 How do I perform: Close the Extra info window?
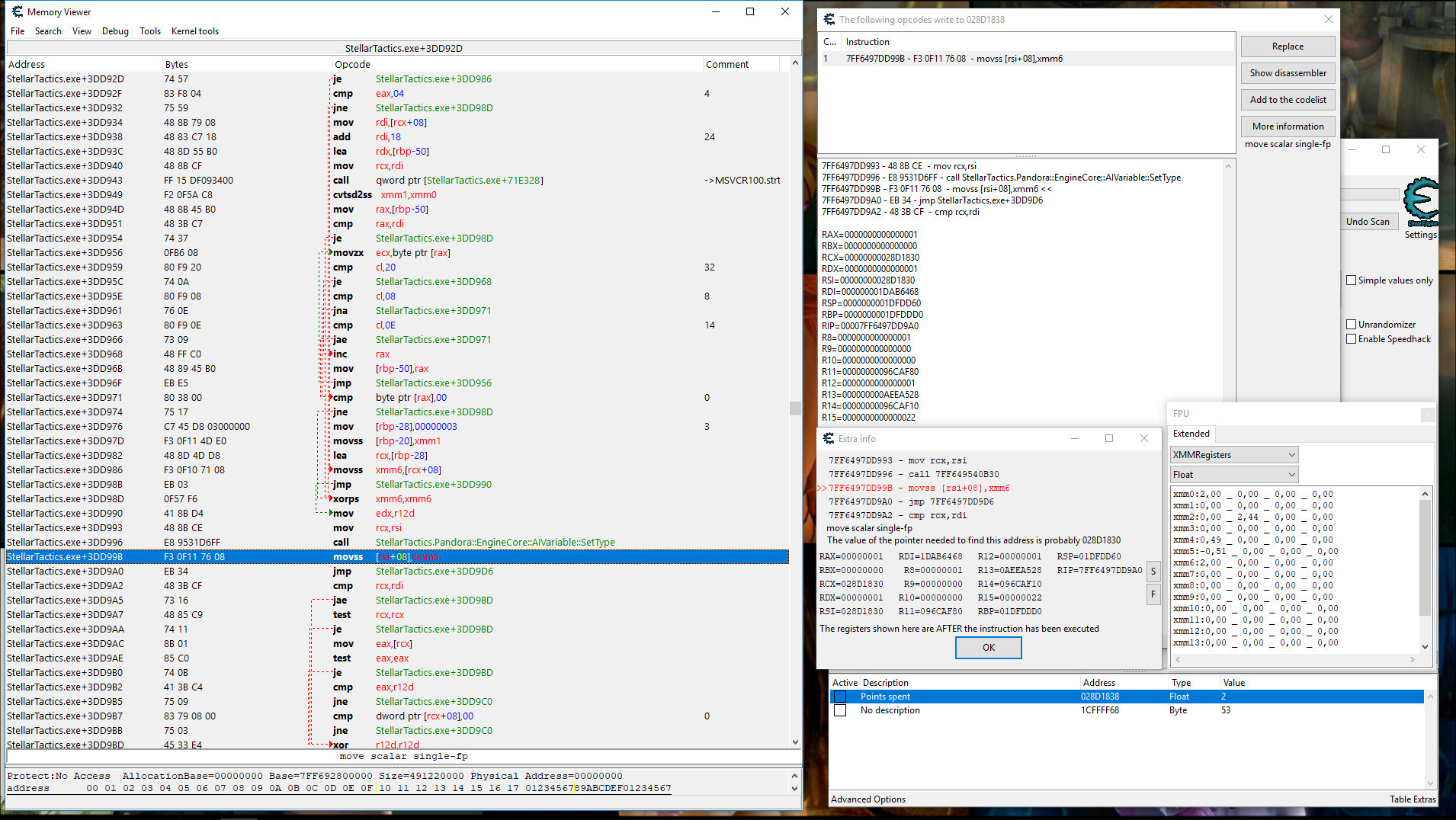pos(1143,439)
